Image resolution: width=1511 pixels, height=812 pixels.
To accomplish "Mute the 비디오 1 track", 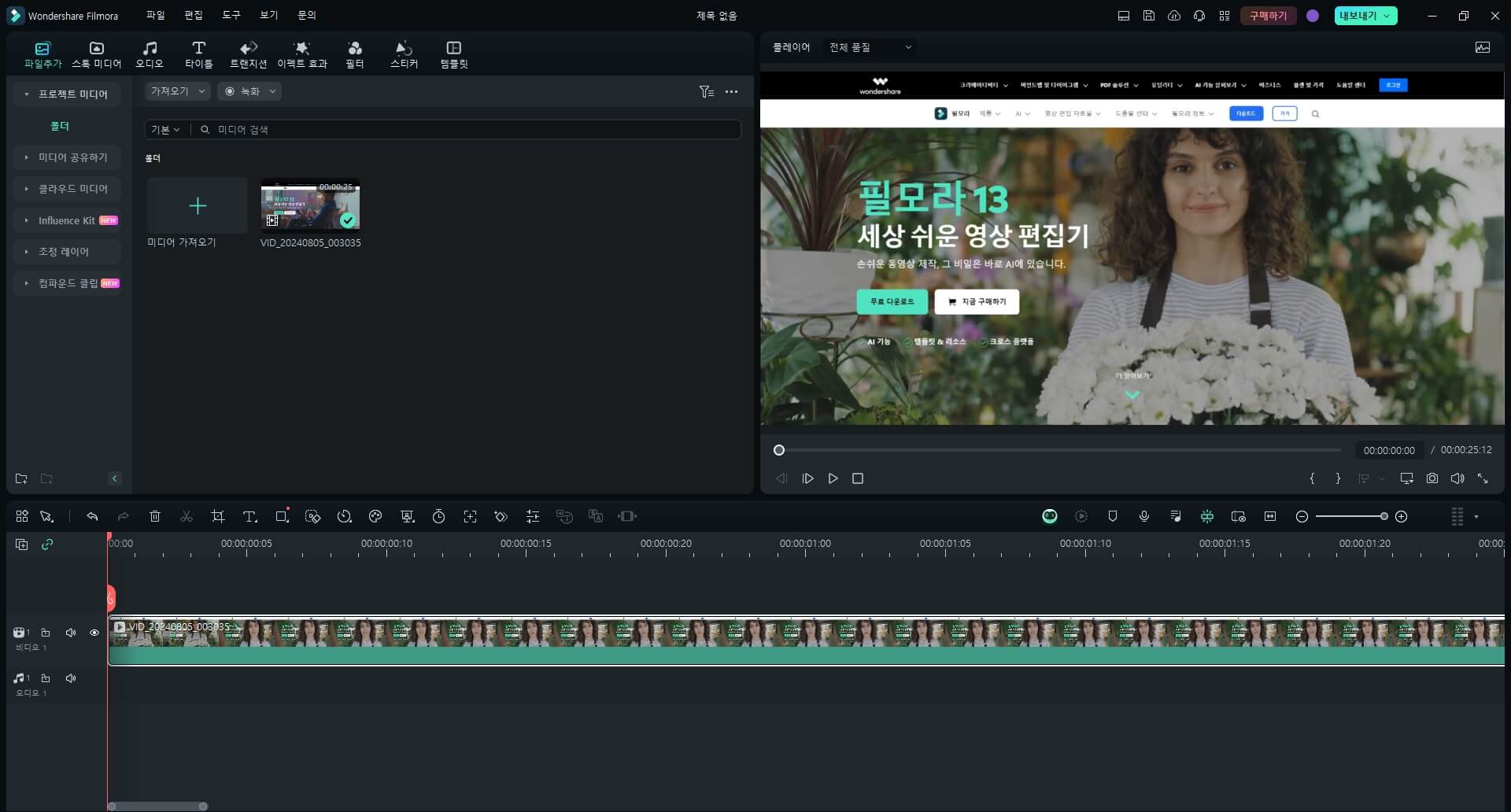I will click(x=71, y=633).
